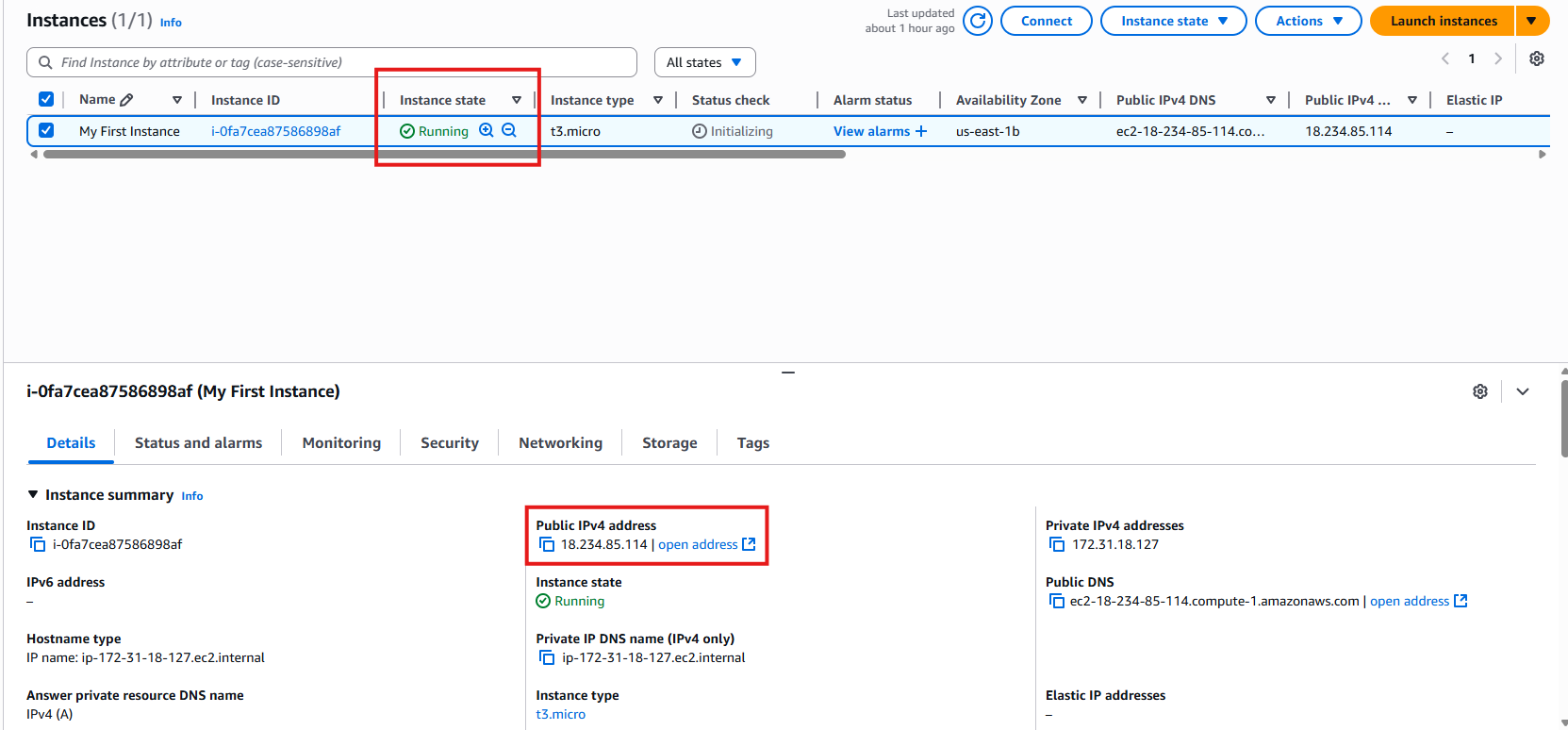This screenshot has width=1568, height=730.
Task: Click the Connect button
Action: tap(1046, 21)
